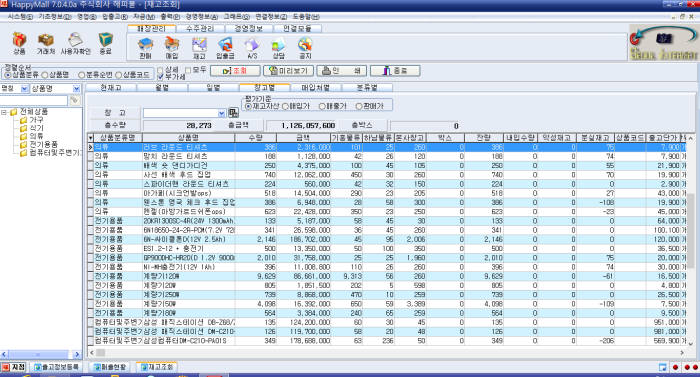
Task: Open the 입출금 deposit/withdrawal icon
Action: pos(225,45)
